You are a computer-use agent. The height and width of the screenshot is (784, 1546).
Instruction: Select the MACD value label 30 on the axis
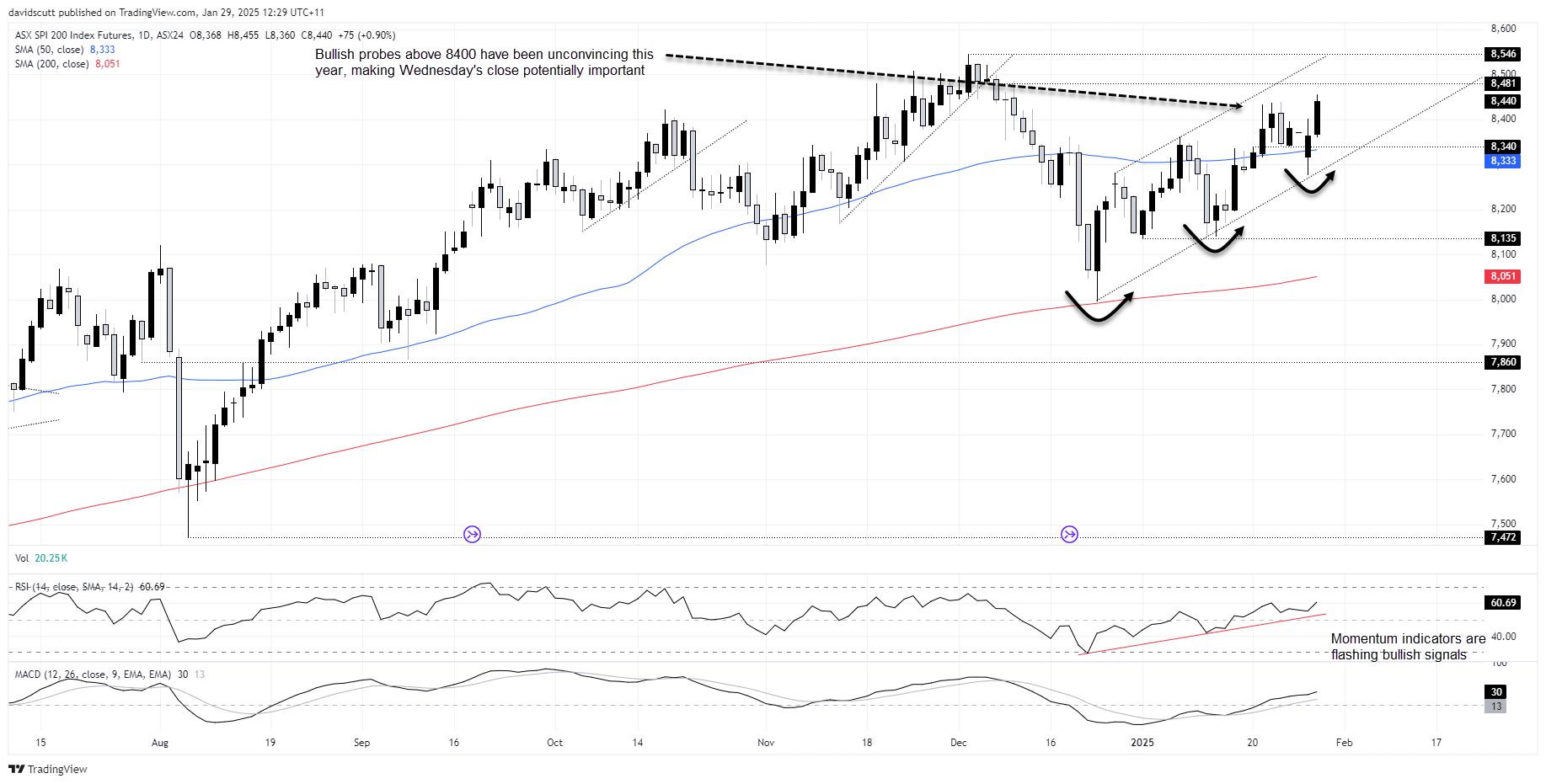click(x=1495, y=692)
